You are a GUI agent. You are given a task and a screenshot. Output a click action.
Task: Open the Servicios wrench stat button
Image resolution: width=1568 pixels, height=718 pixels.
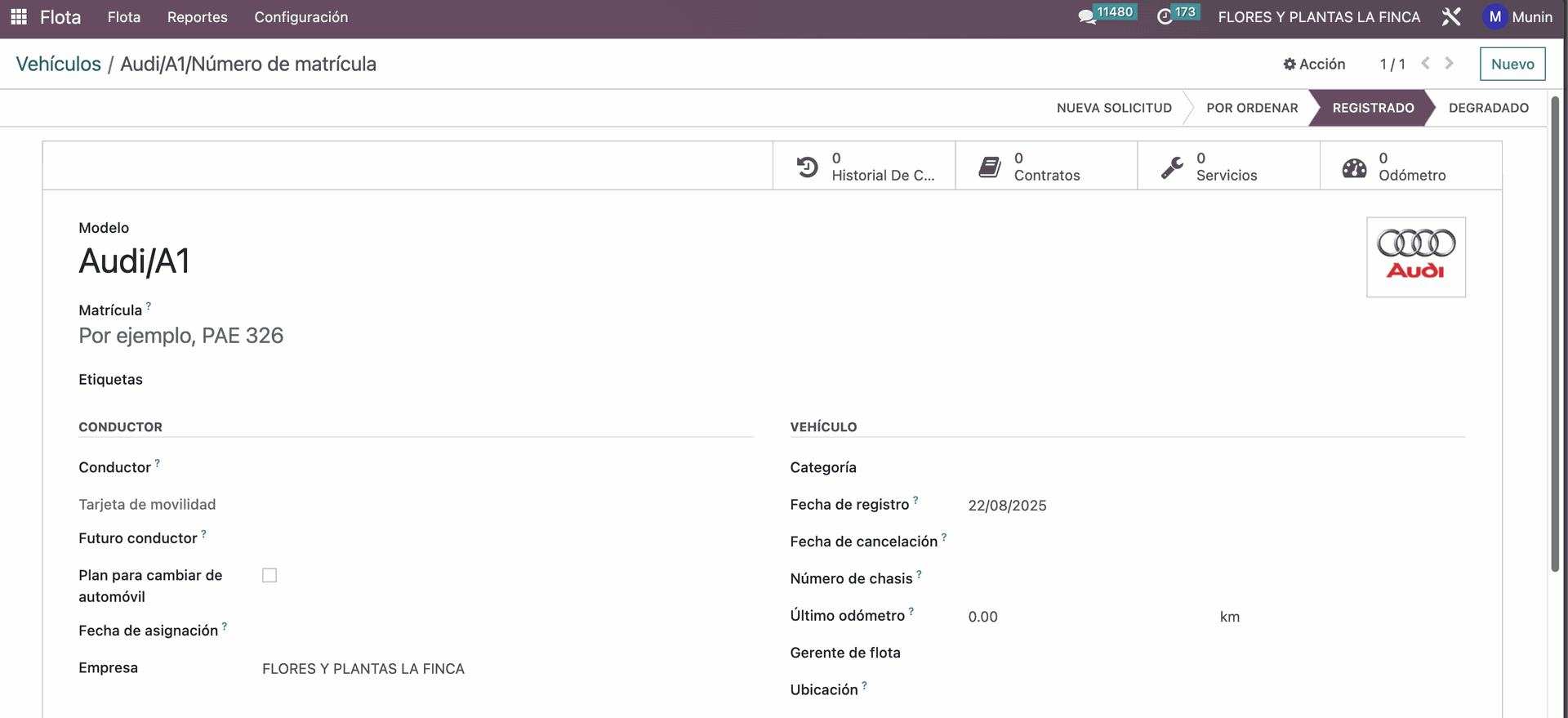tap(1228, 167)
